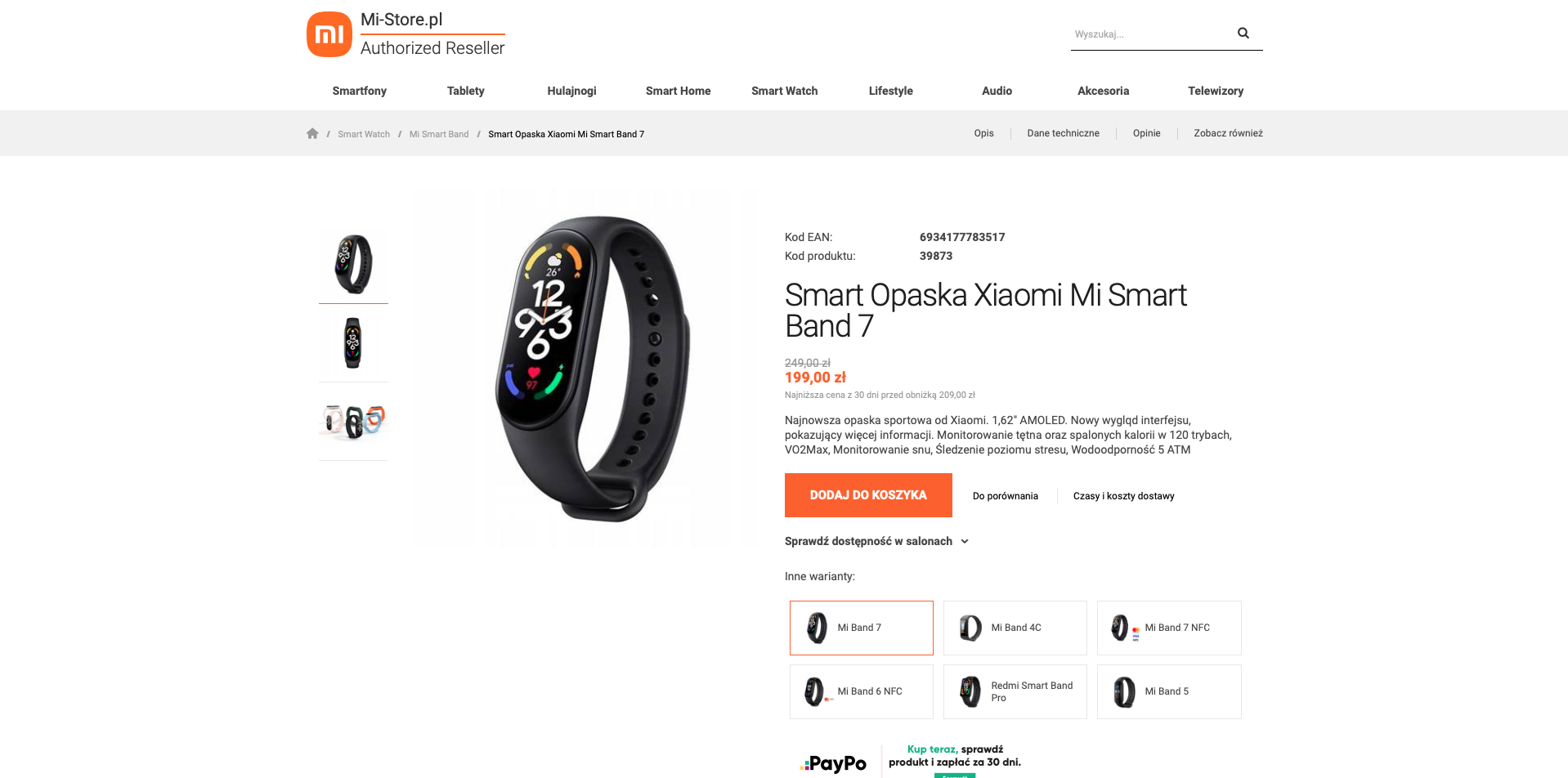
Task: Focus the Wyszukaj search field
Action: [x=1151, y=34]
